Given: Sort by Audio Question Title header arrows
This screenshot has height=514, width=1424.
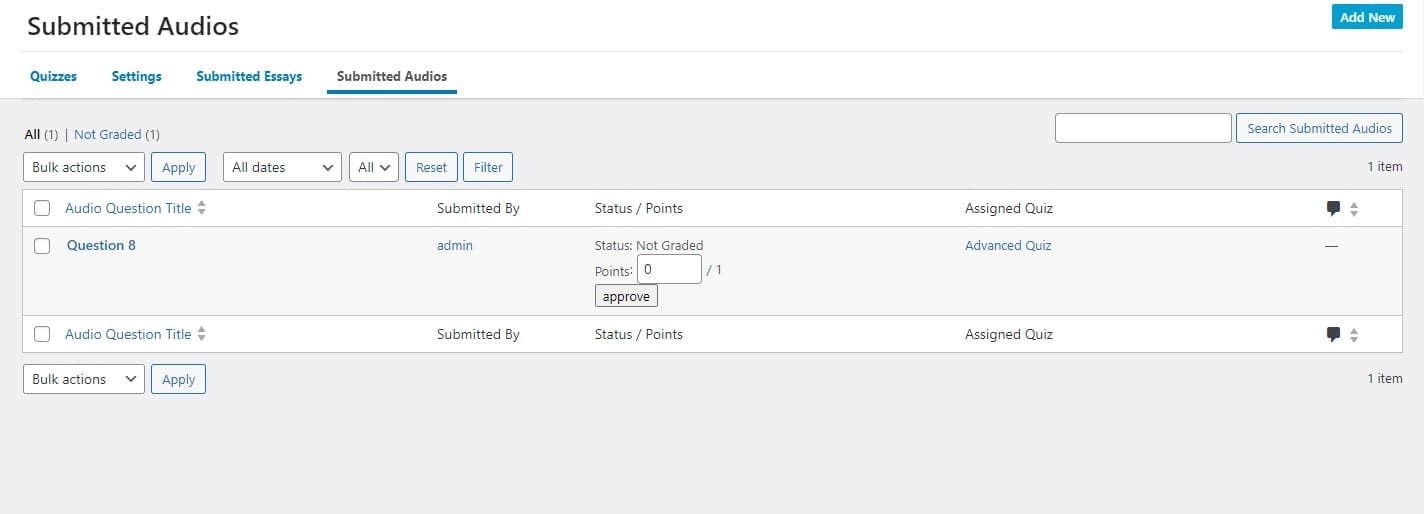Looking at the screenshot, I should coord(202,208).
